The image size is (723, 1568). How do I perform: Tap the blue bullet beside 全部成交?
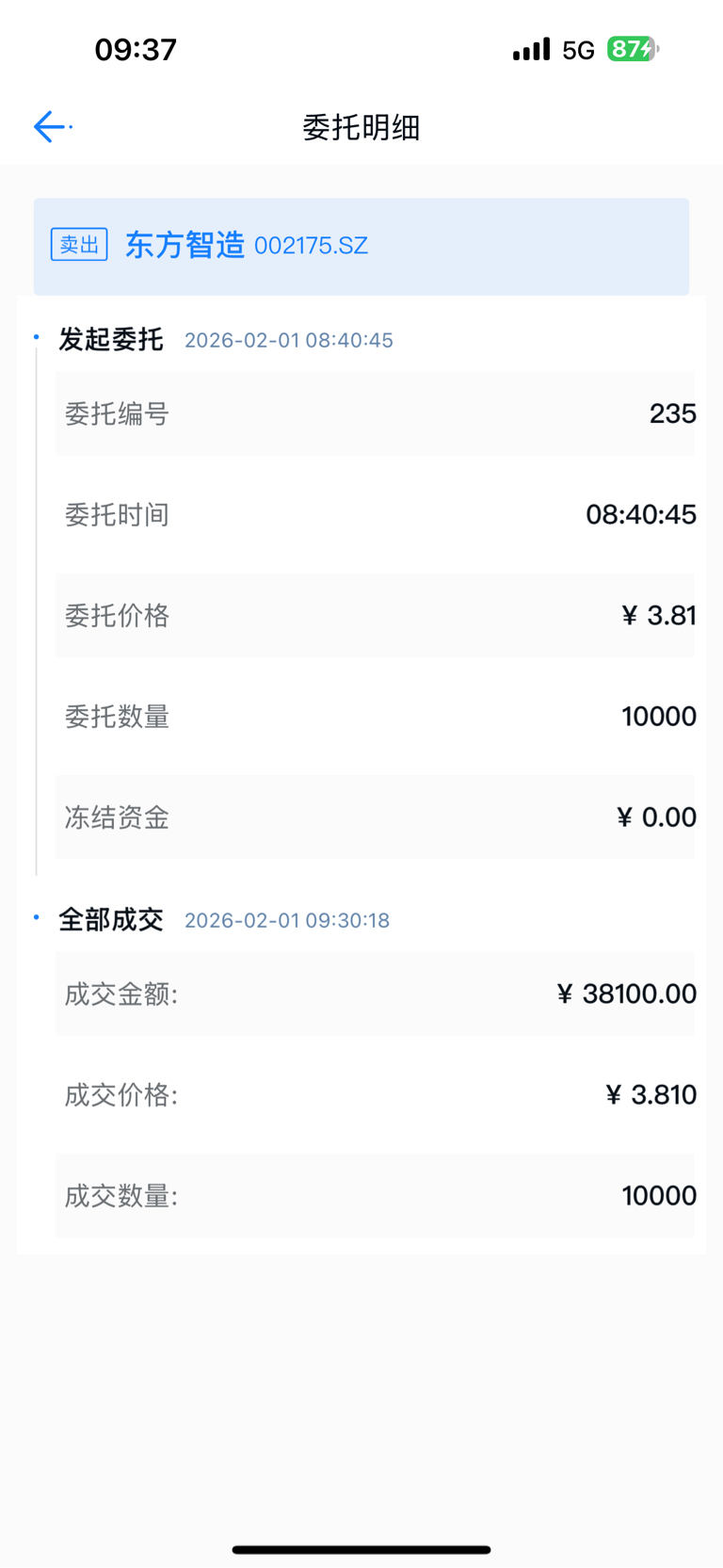click(x=37, y=917)
